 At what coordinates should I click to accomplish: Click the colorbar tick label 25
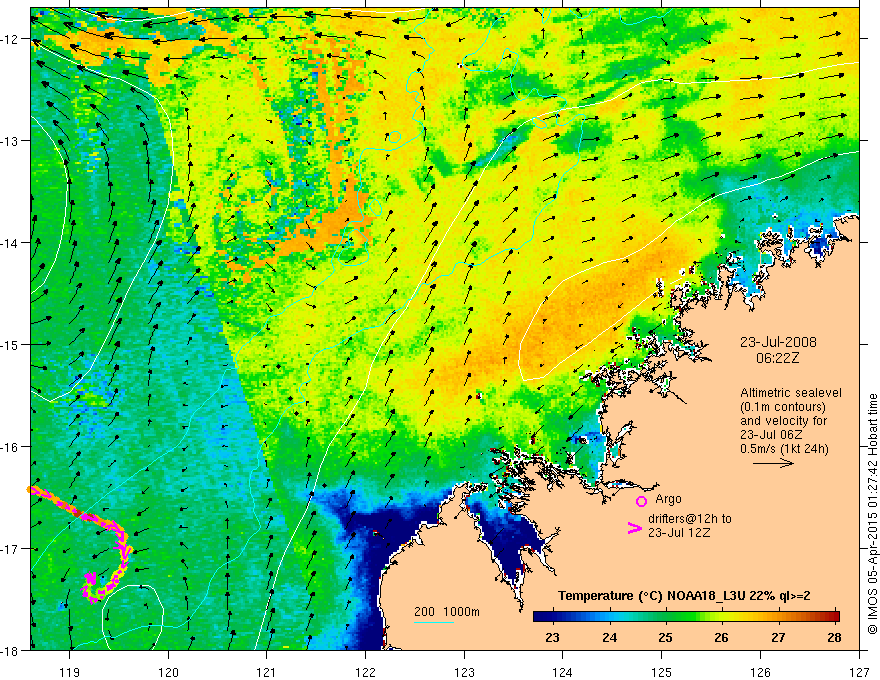[666, 637]
